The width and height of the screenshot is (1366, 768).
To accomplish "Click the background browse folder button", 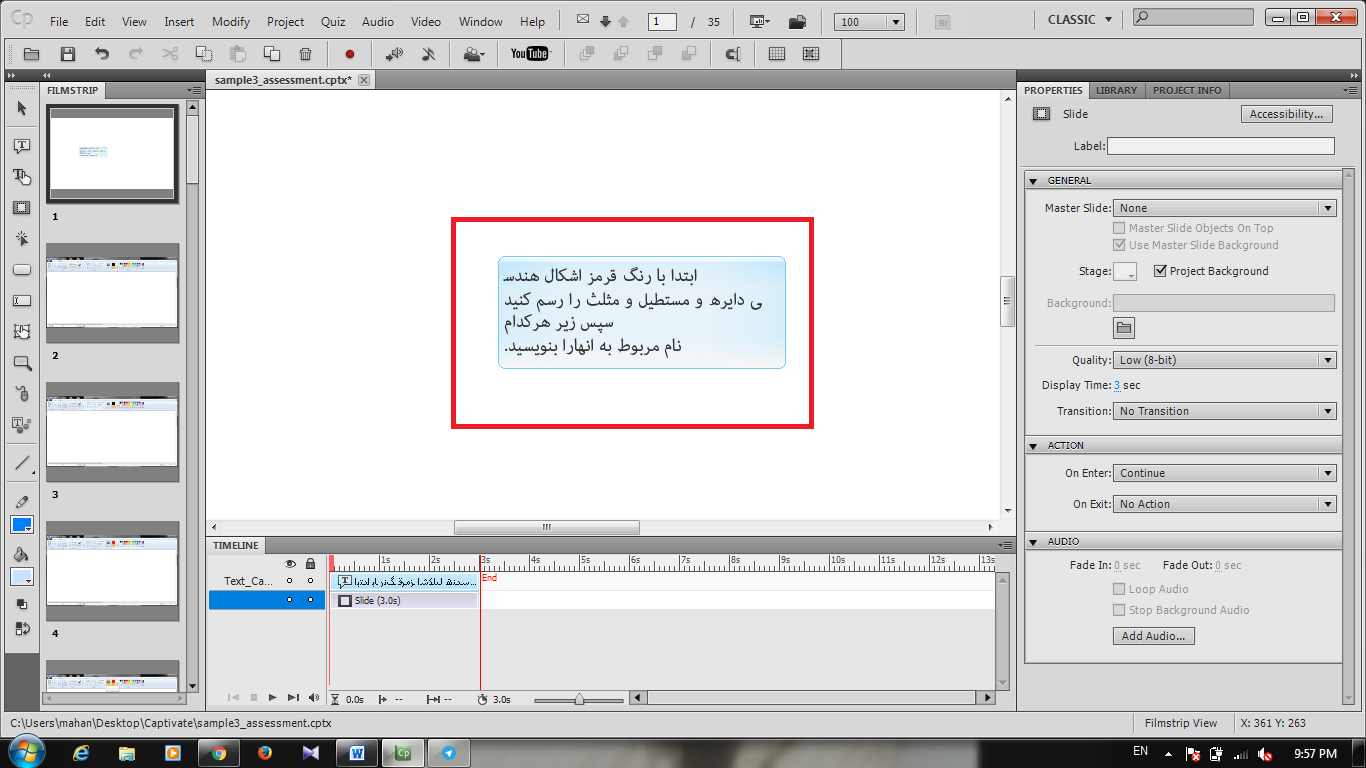I will 1124,327.
